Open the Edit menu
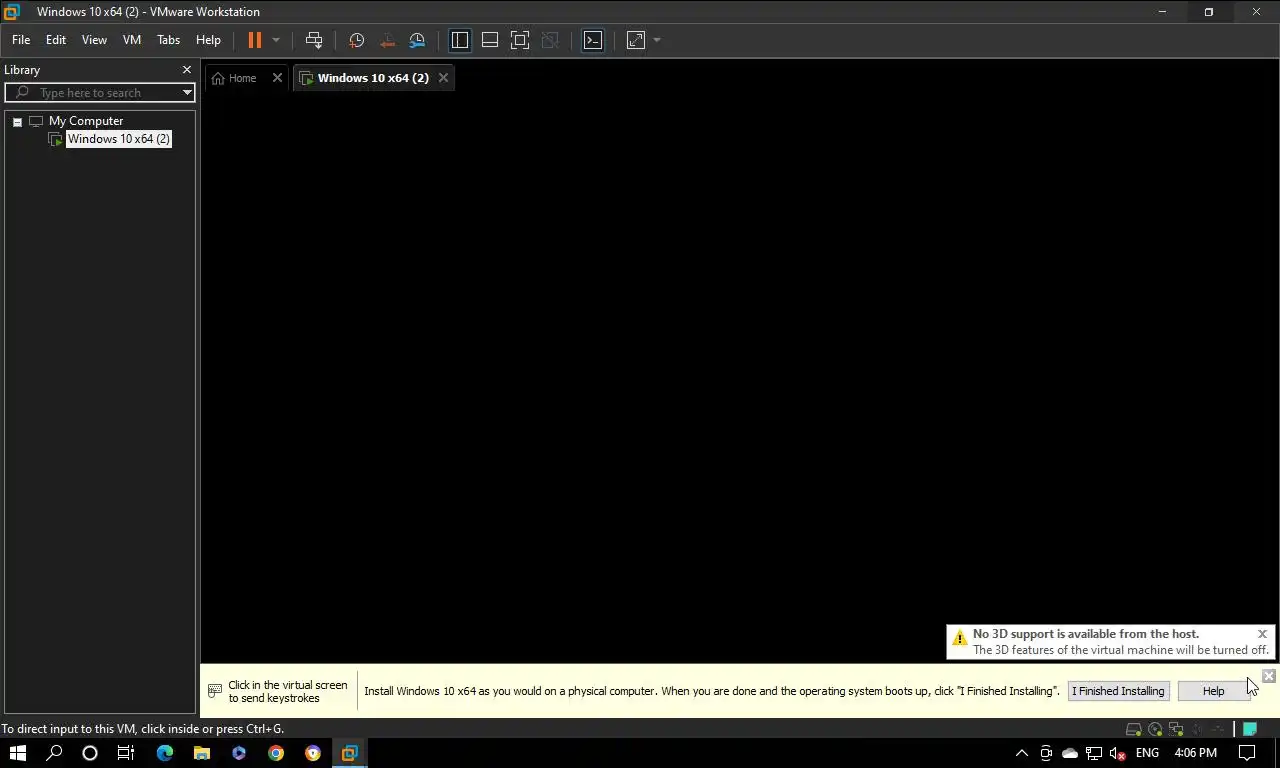This screenshot has height=768, width=1280. click(56, 40)
